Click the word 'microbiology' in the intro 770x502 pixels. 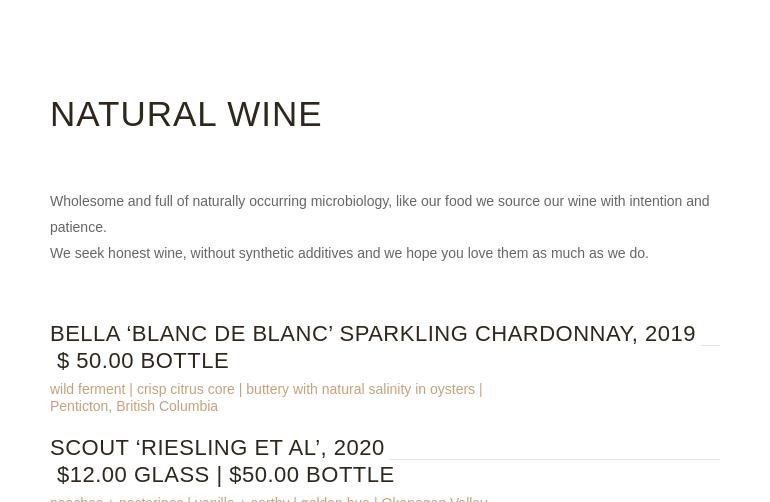pyautogui.click(x=351, y=201)
